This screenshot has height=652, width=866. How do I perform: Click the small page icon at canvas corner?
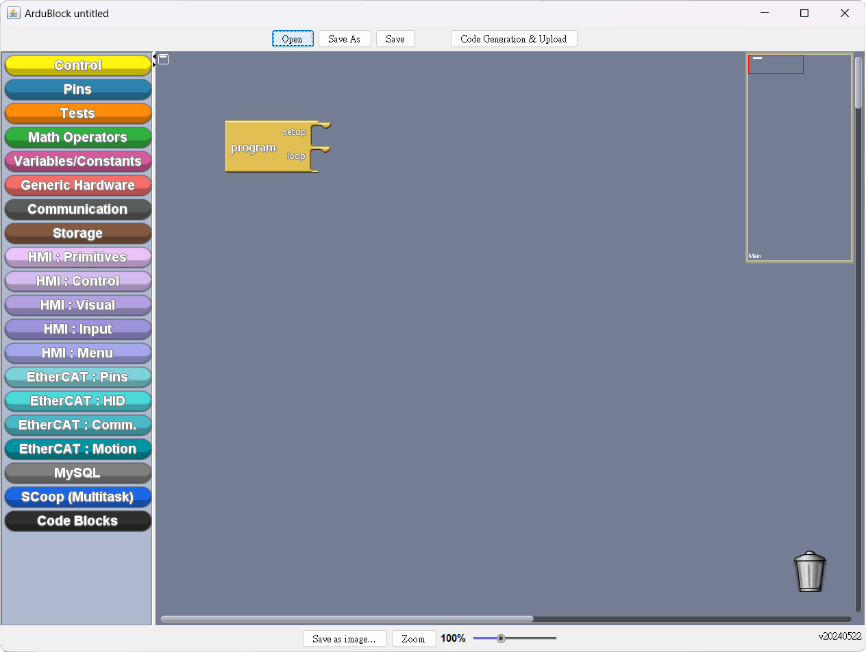tap(164, 59)
